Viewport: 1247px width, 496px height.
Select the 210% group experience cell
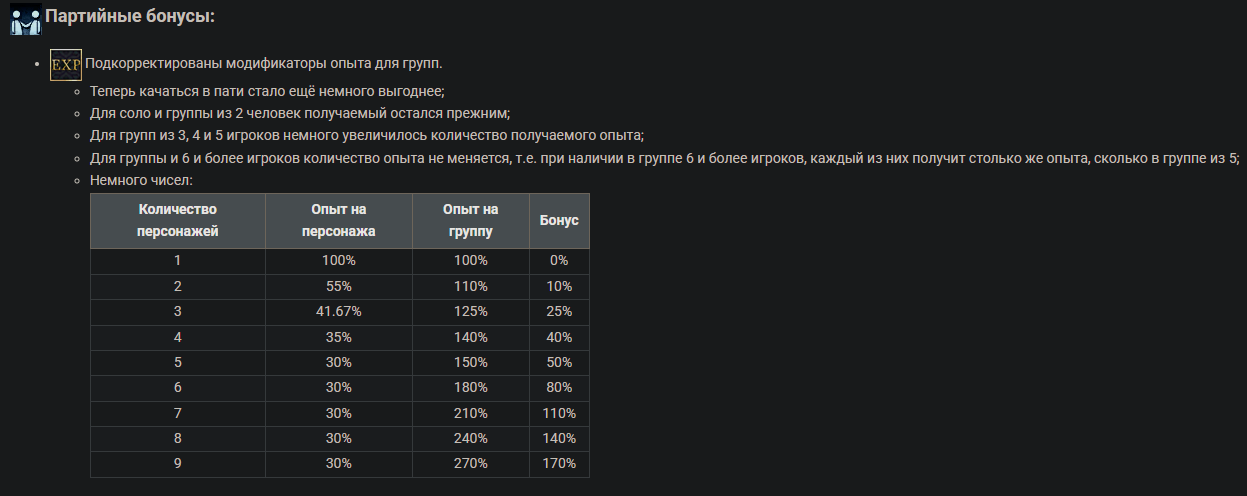coord(471,413)
